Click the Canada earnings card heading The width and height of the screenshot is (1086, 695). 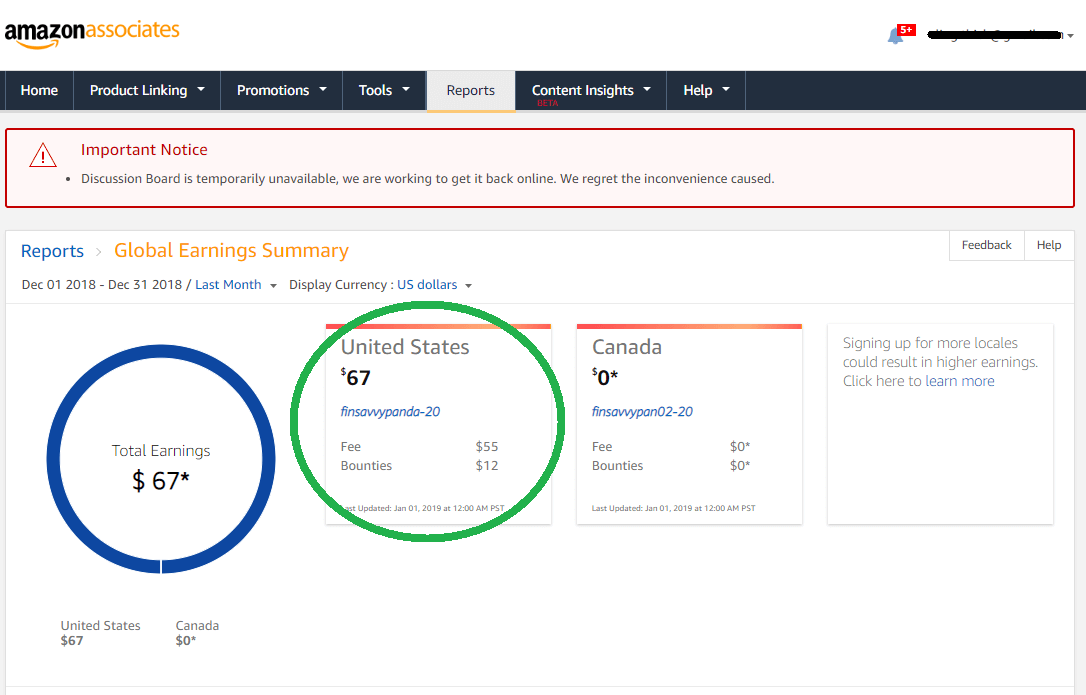[x=627, y=346]
